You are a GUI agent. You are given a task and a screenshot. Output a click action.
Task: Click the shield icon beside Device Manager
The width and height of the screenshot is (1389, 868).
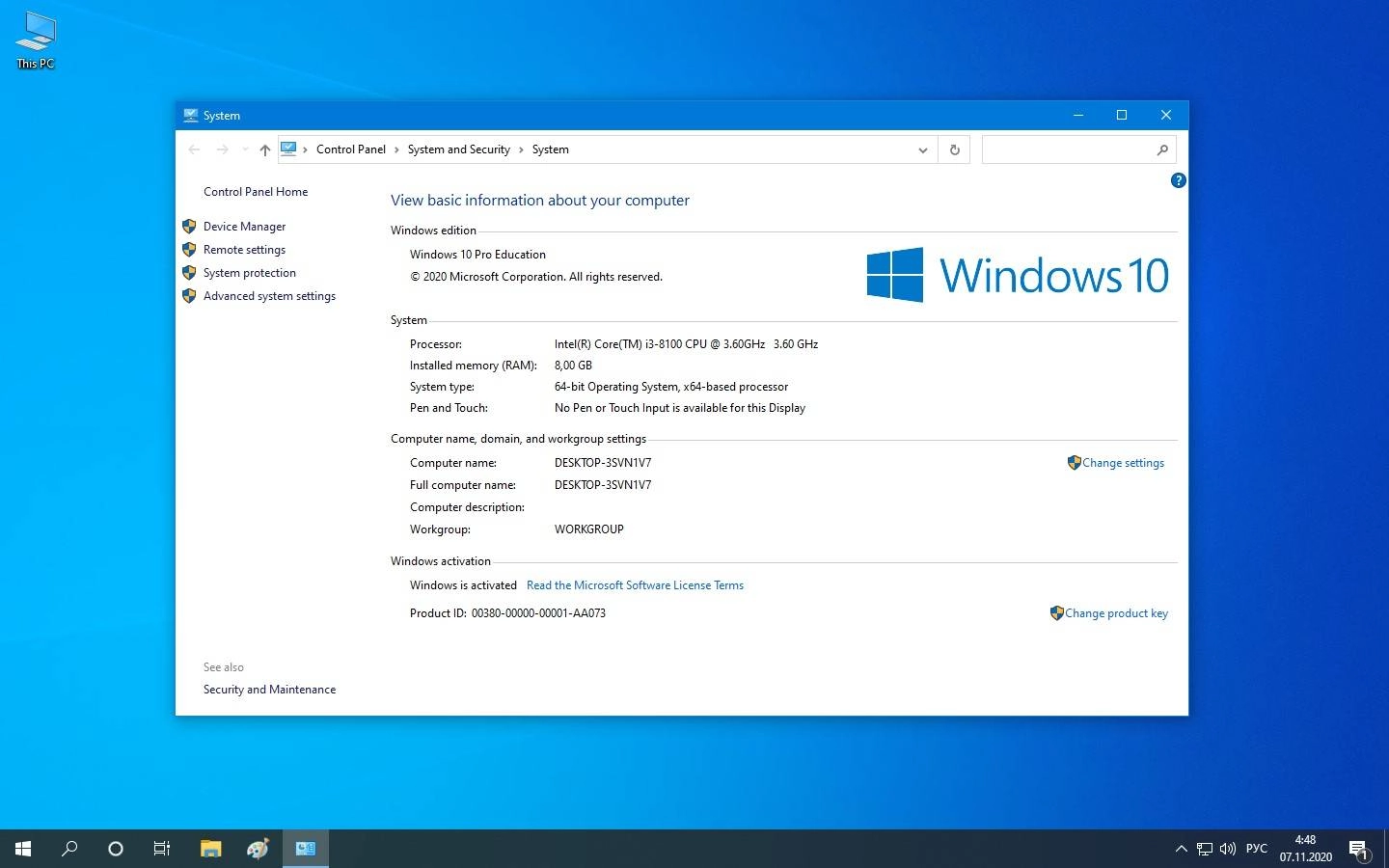point(189,227)
